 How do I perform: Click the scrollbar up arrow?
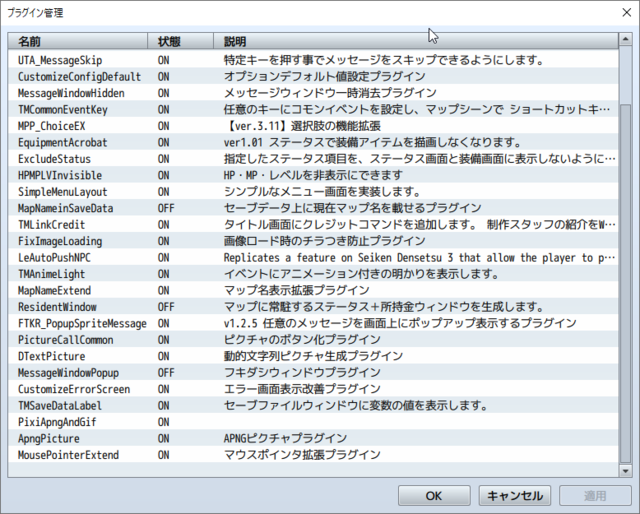(625, 40)
